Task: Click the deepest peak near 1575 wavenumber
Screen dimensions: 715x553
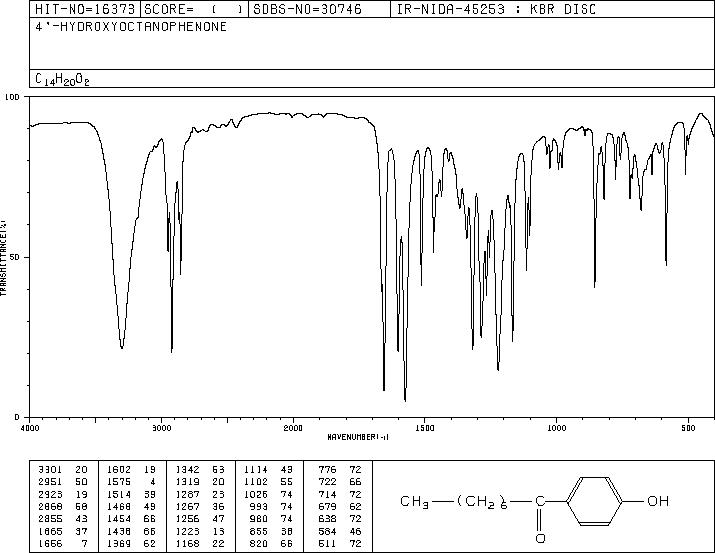Action: point(405,399)
